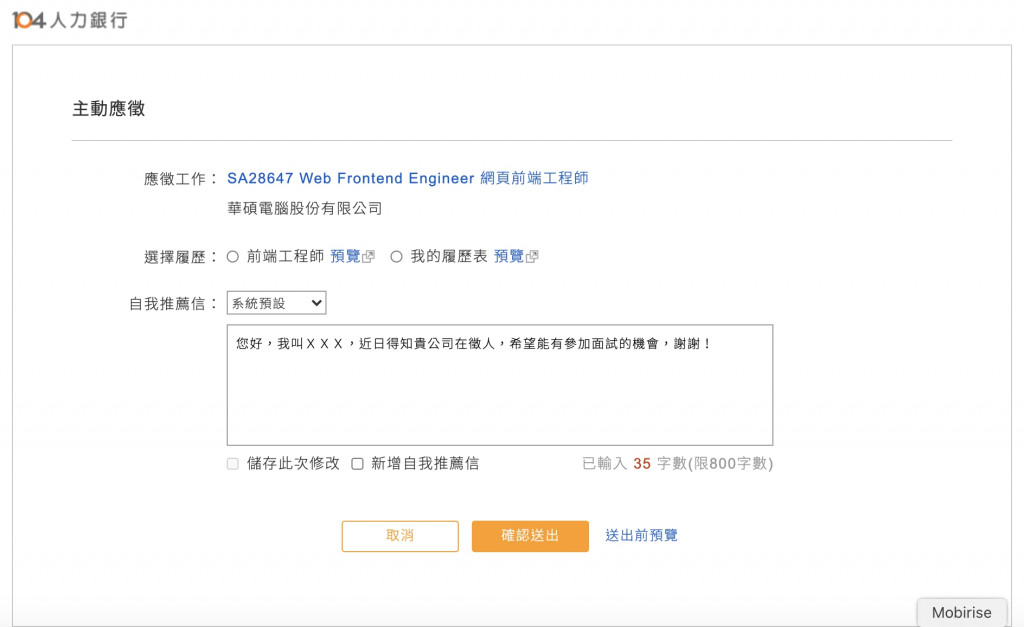
Task: Click the 104人力銀行 logo
Action: point(70,20)
